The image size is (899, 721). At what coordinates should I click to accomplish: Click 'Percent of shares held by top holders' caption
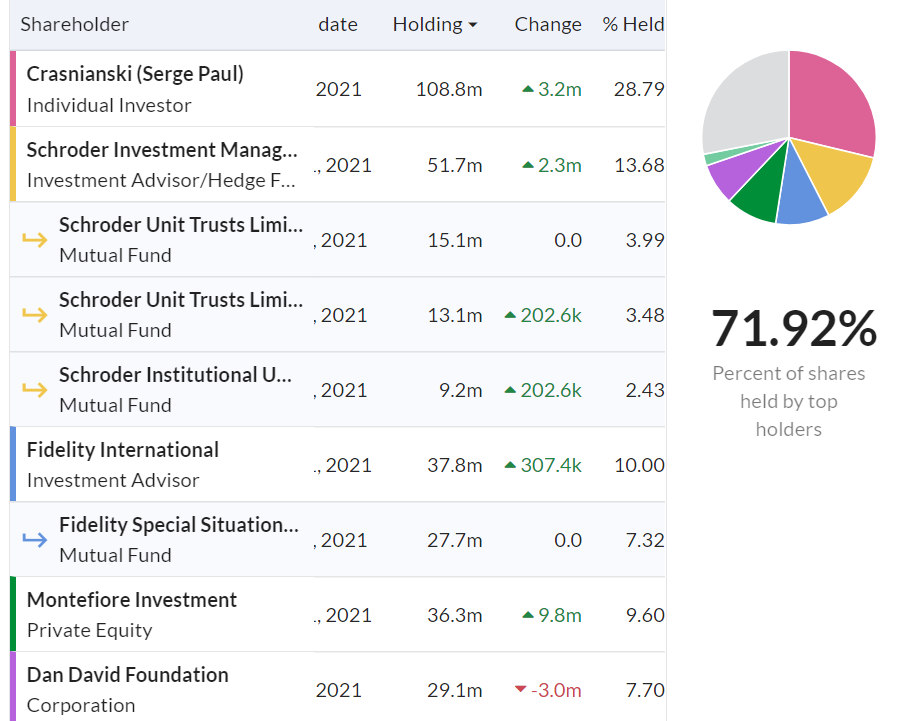coord(789,401)
